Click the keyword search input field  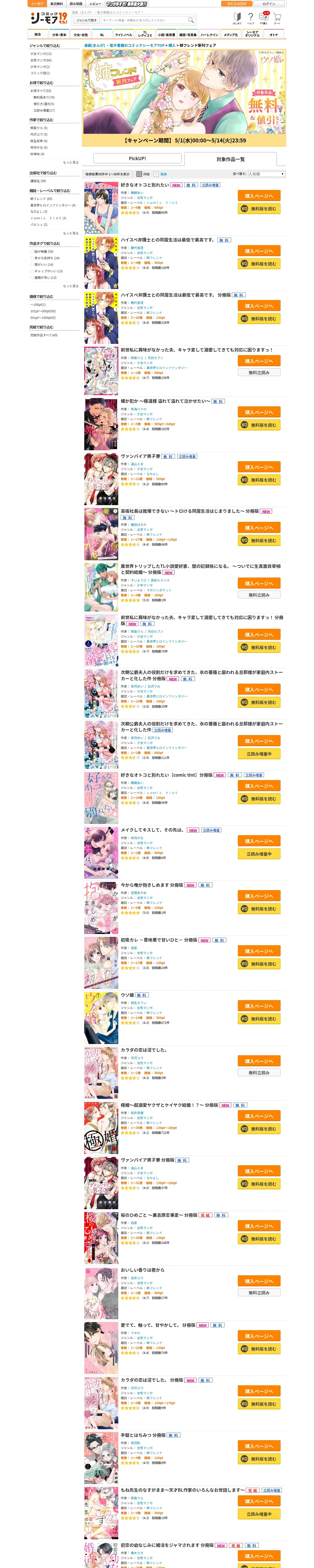[144, 20]
